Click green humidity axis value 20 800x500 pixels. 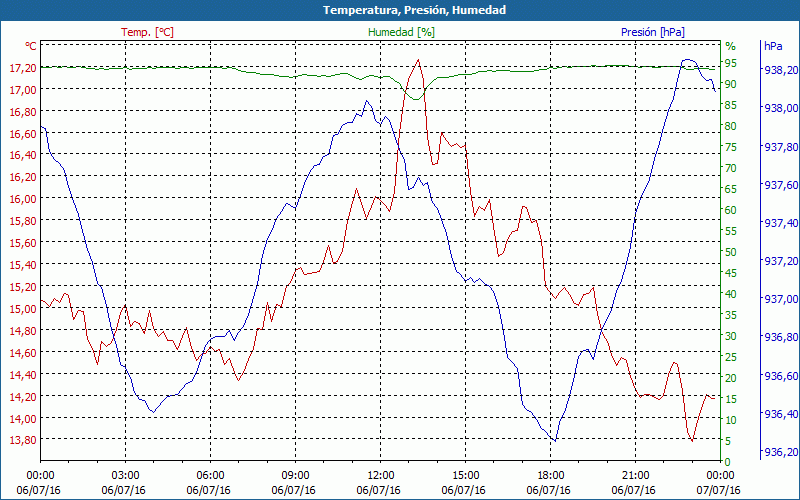731,378
